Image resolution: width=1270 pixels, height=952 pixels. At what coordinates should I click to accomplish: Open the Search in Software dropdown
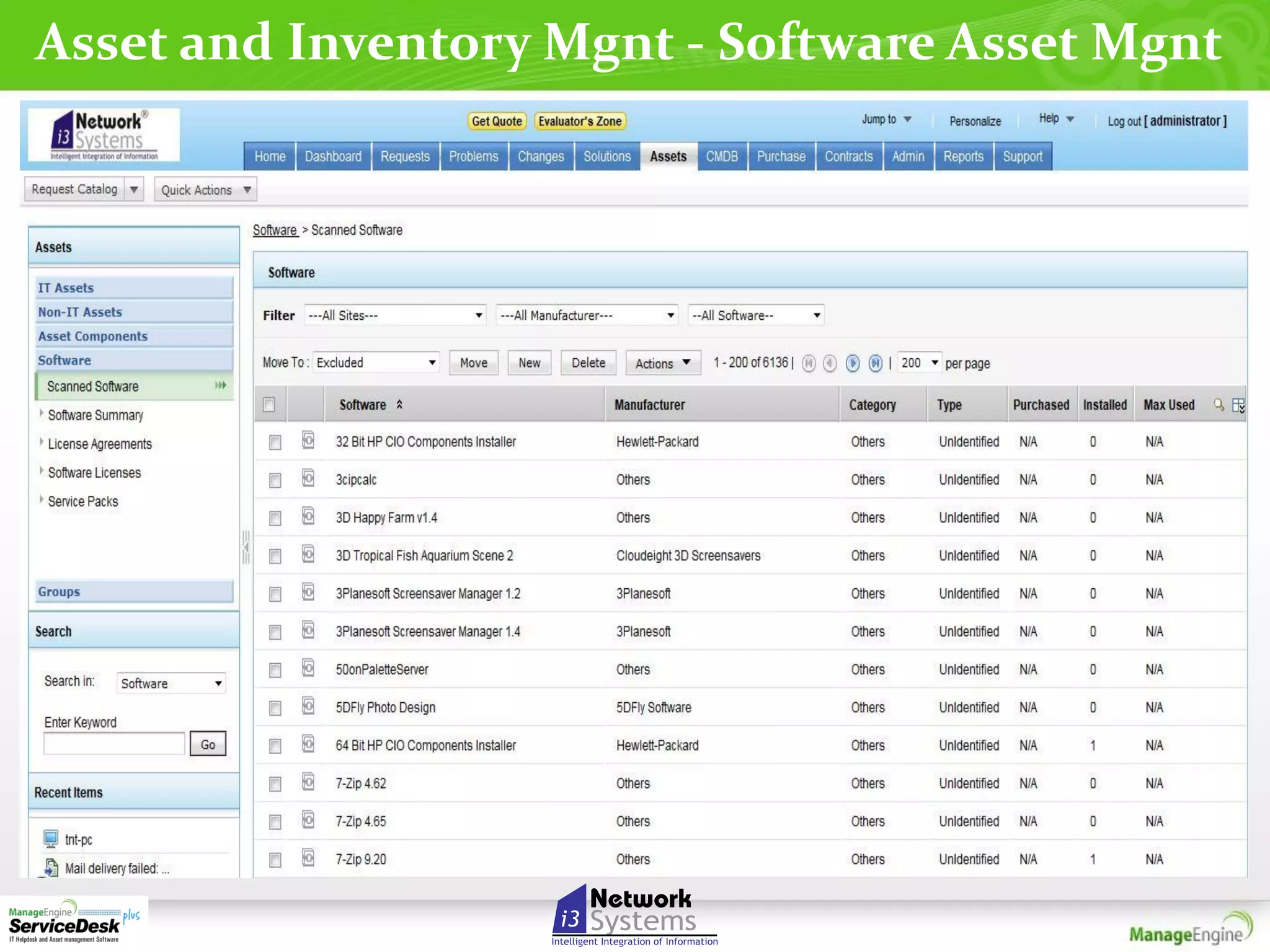tap(171, 683)
